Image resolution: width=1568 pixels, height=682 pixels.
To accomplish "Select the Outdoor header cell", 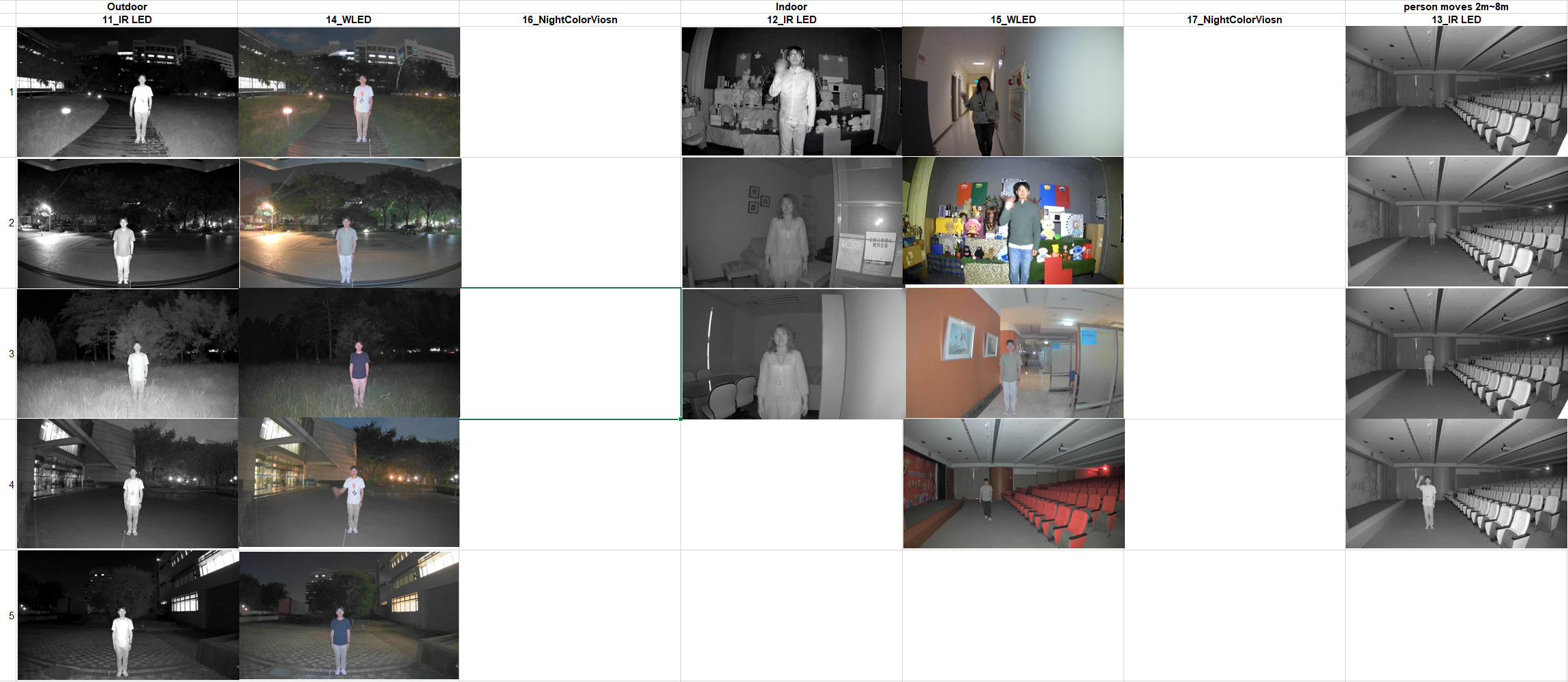I will (x=127, y=7).
